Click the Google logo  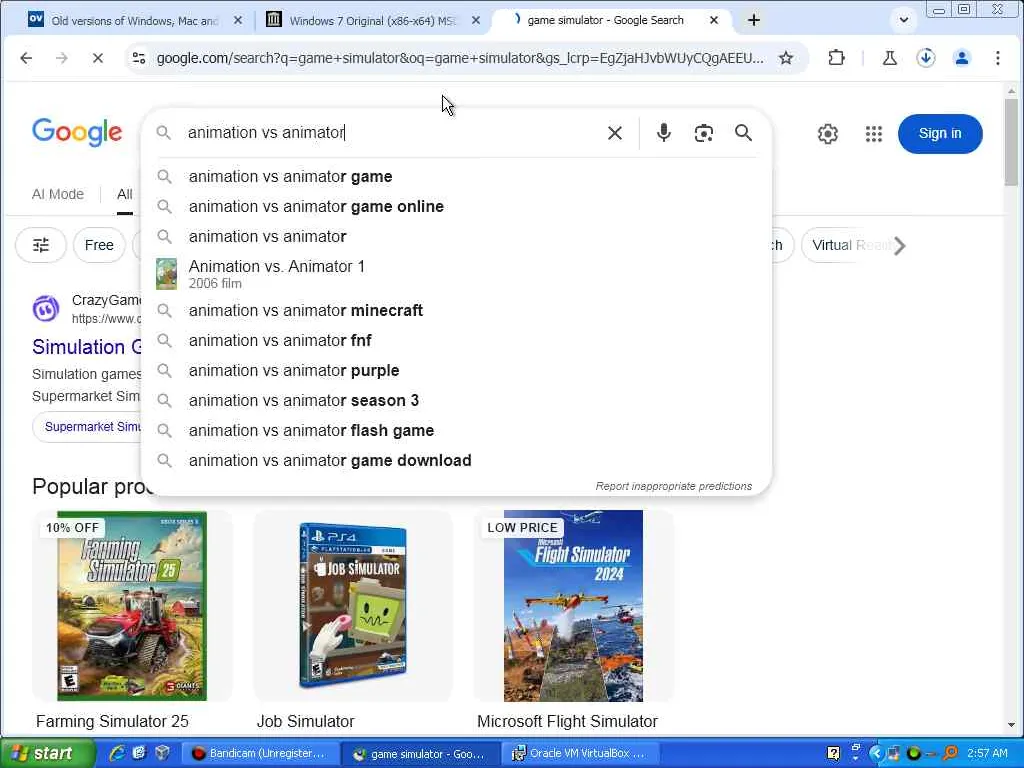pyautogui.click(x=77, y=132)
